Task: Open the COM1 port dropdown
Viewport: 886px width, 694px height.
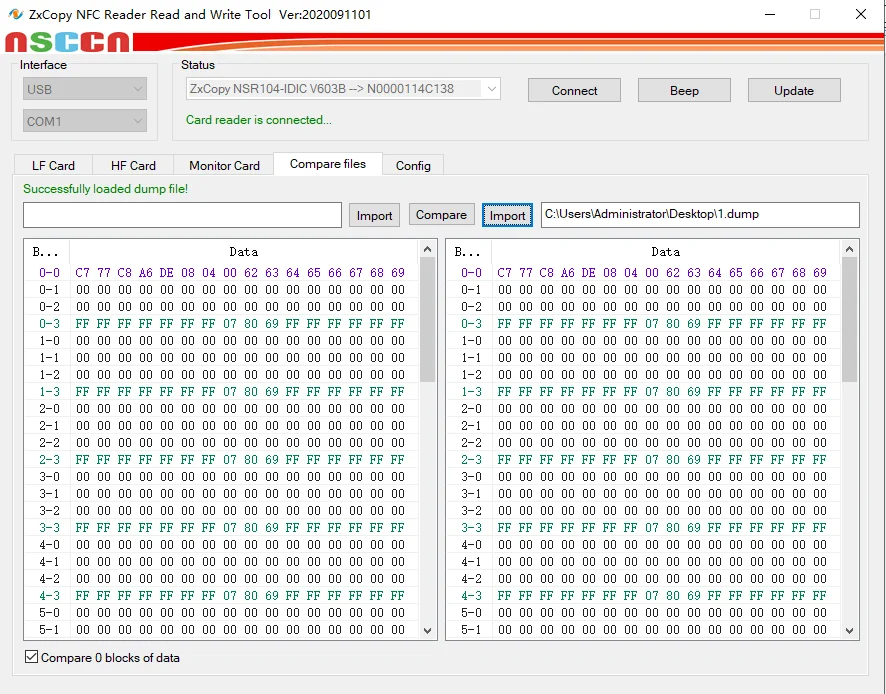Action: coord(85,121)
